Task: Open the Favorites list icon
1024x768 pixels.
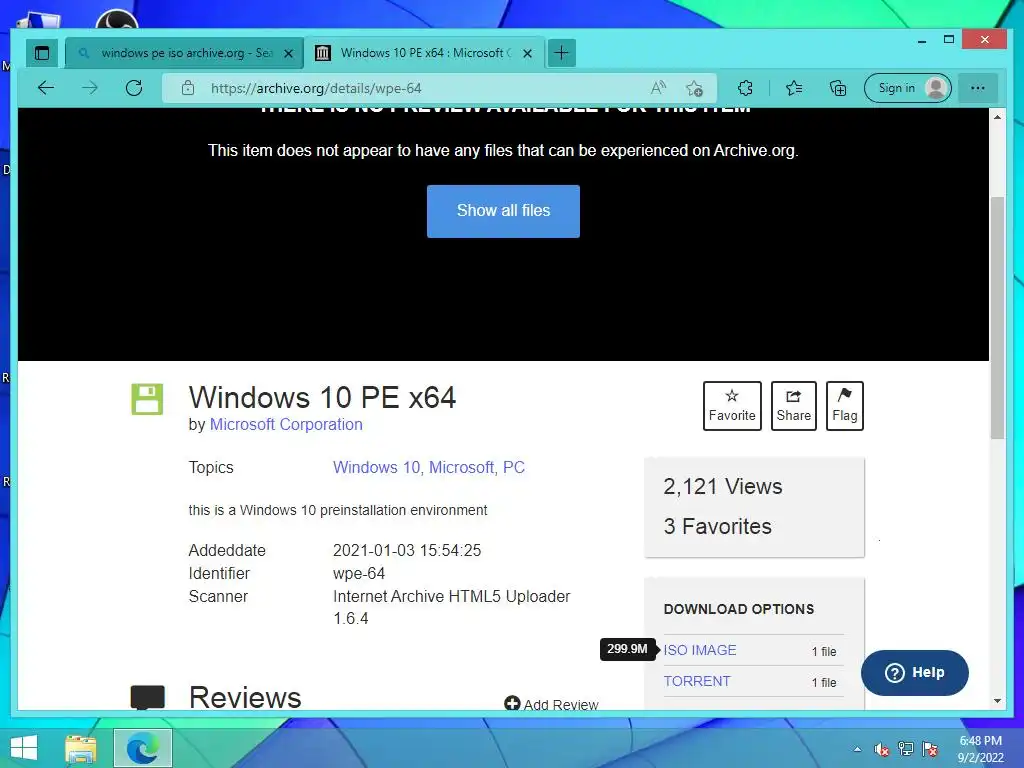Action: 794,88
